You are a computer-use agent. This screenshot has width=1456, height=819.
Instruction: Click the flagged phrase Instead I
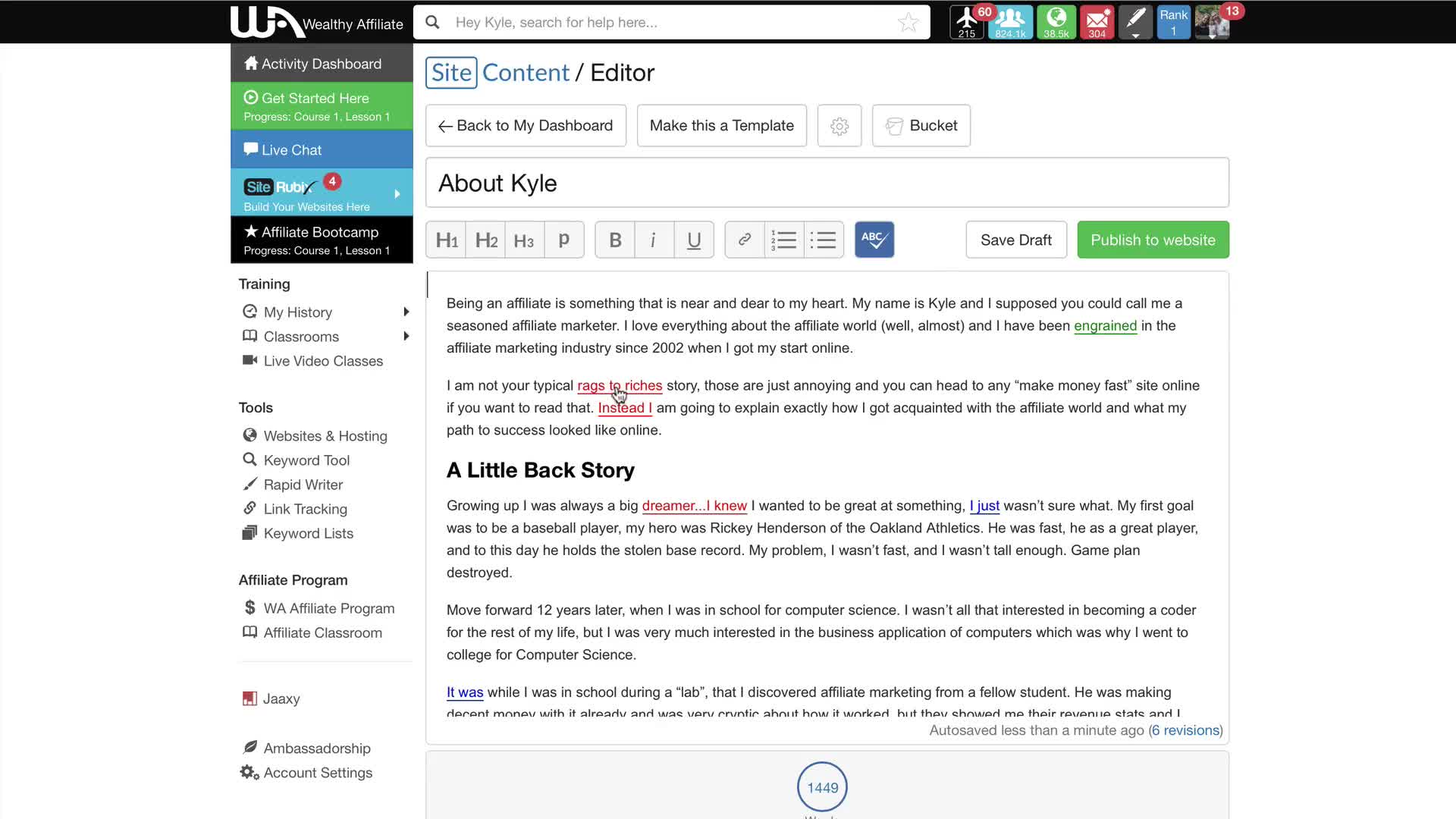625,408
